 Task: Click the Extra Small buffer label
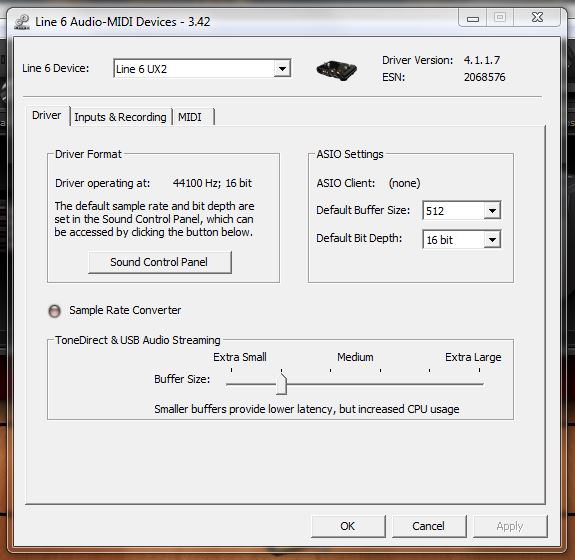click(x=240, y=357)
